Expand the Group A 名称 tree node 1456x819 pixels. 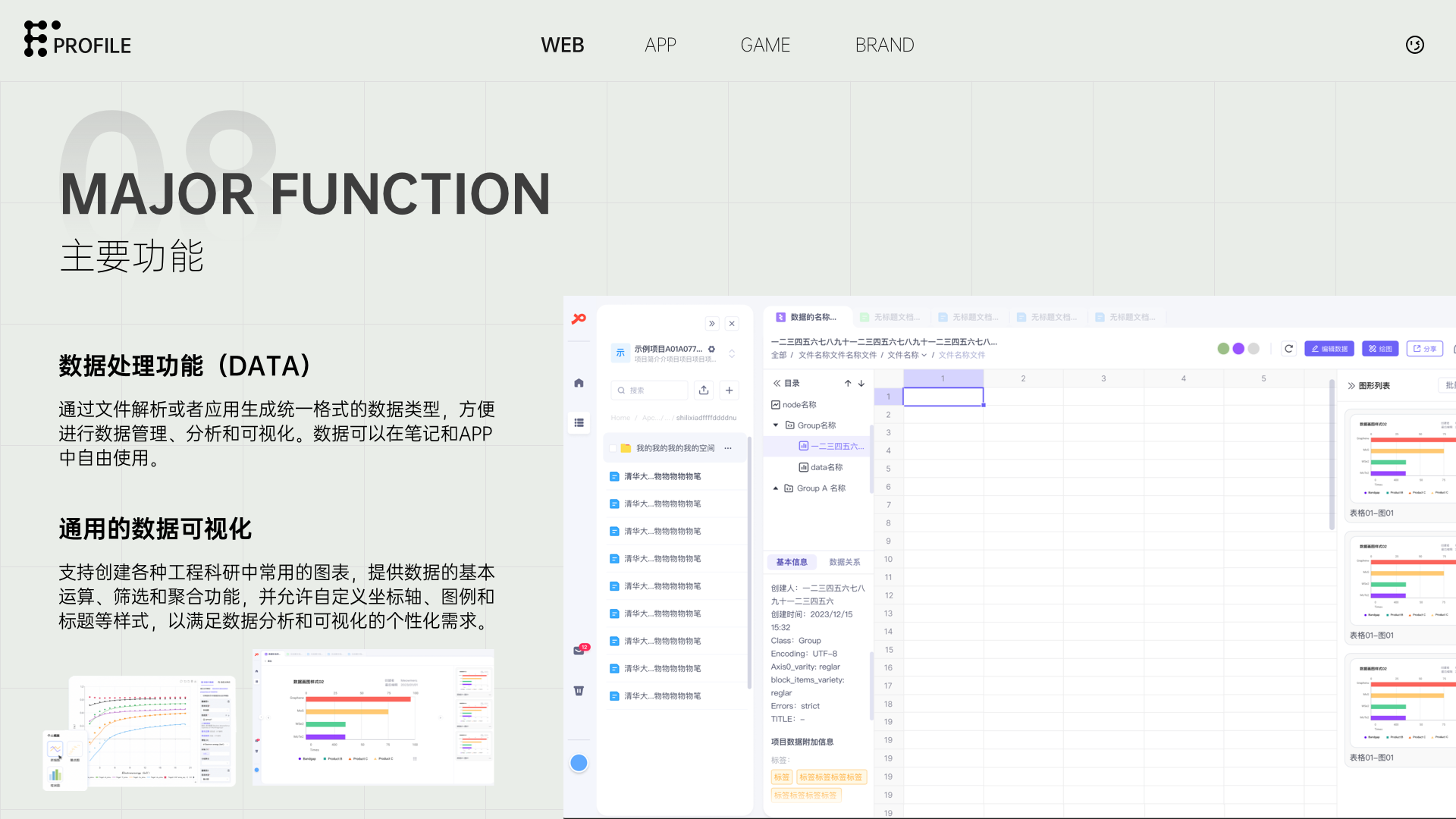tap(775, 488)
